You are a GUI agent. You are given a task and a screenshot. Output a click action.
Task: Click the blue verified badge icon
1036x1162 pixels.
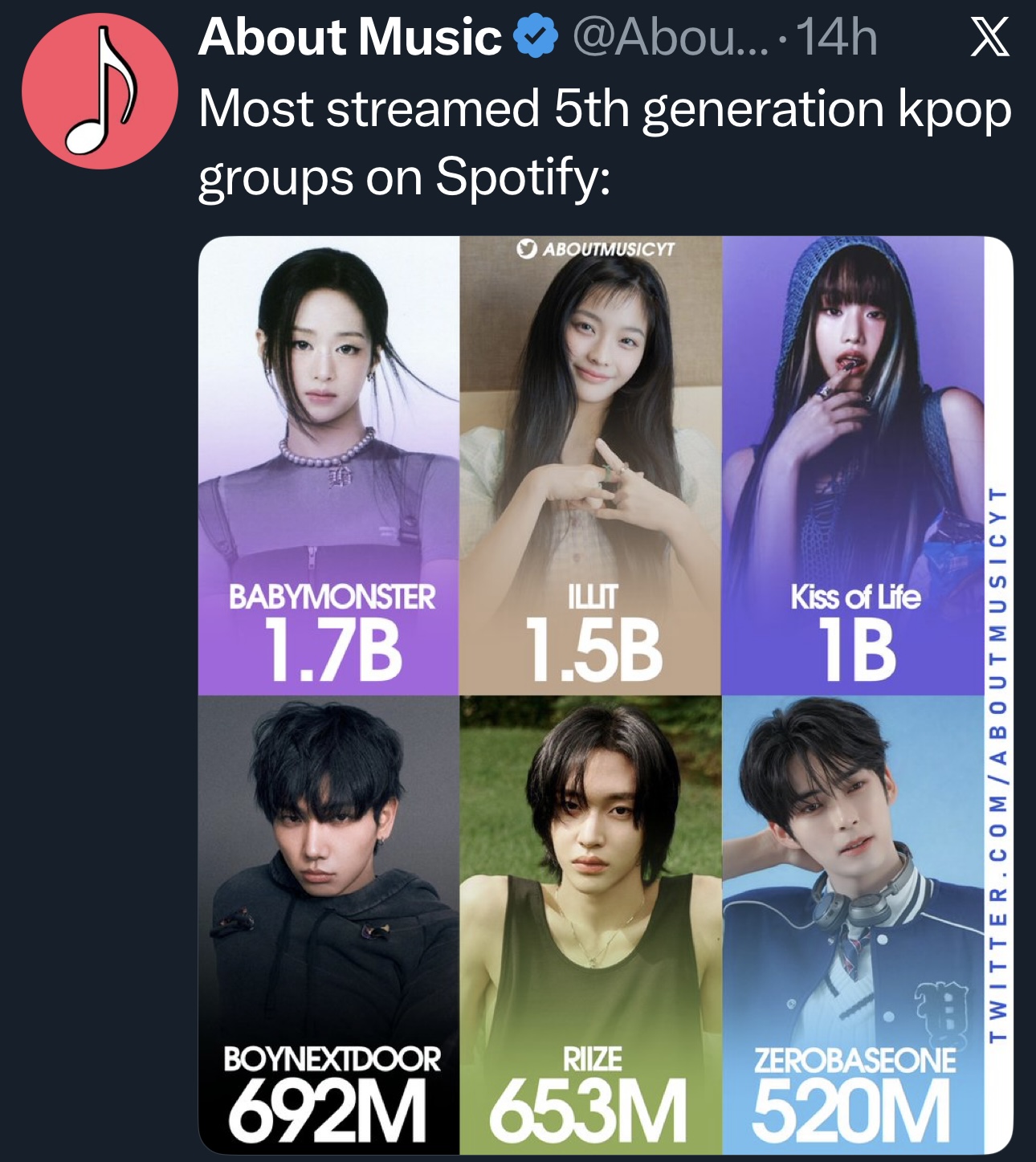click(536, 37)
